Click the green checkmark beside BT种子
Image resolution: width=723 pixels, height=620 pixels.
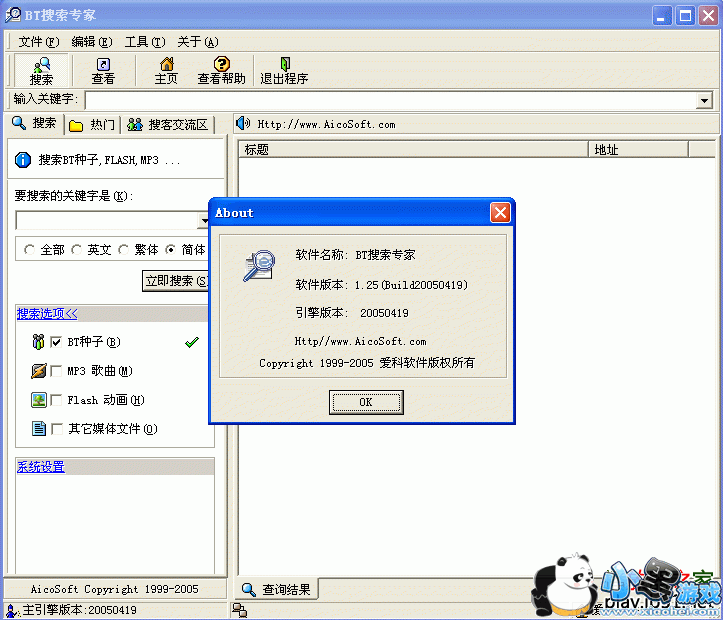tap(192, 342)
